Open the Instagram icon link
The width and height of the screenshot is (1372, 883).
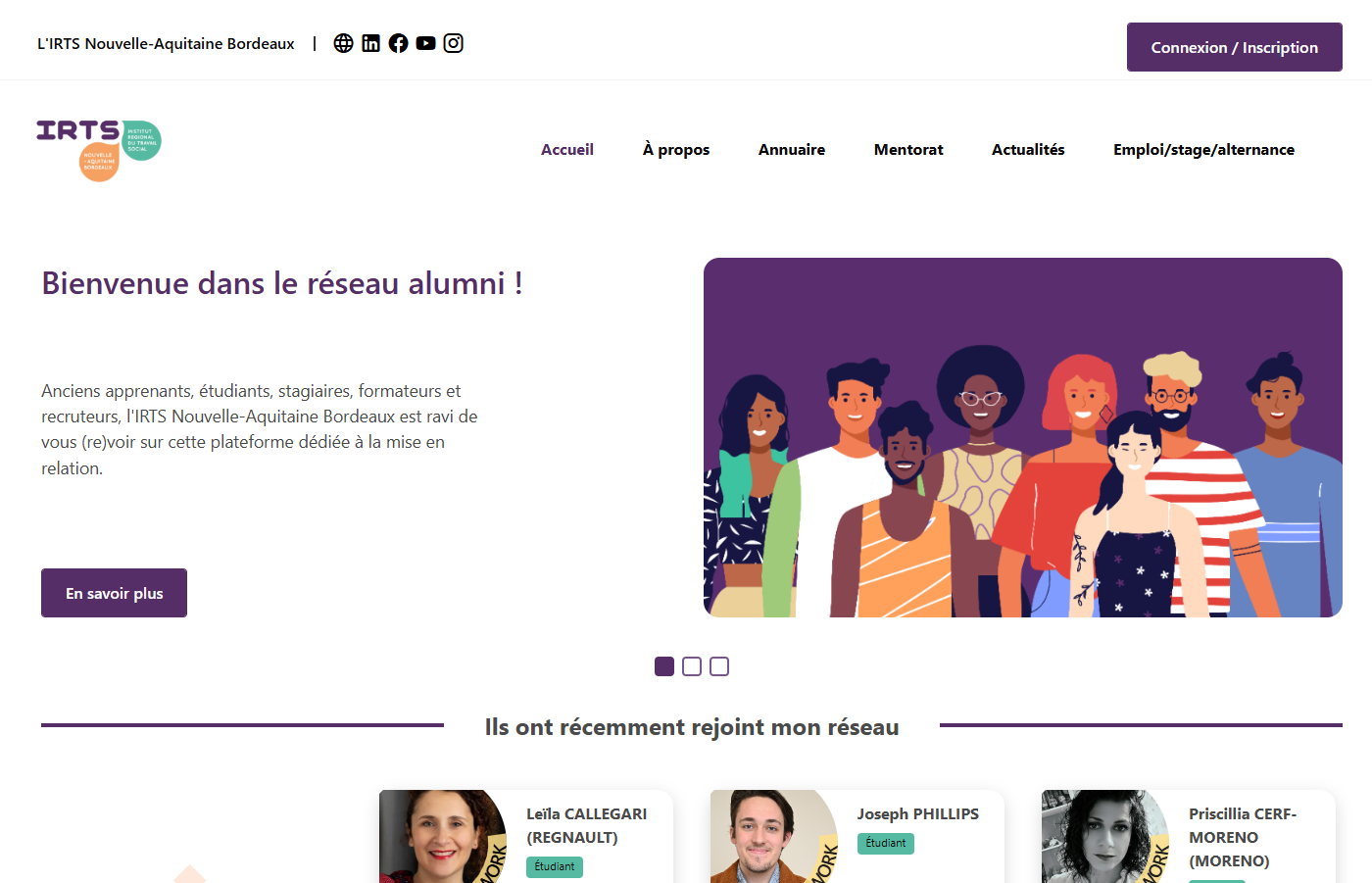tap(453, 43)
